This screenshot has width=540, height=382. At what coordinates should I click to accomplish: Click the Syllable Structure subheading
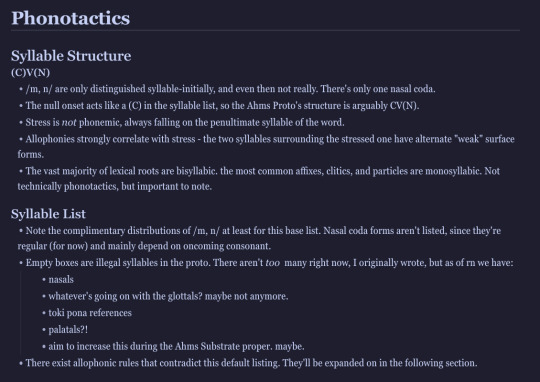[x=71, y=55]
